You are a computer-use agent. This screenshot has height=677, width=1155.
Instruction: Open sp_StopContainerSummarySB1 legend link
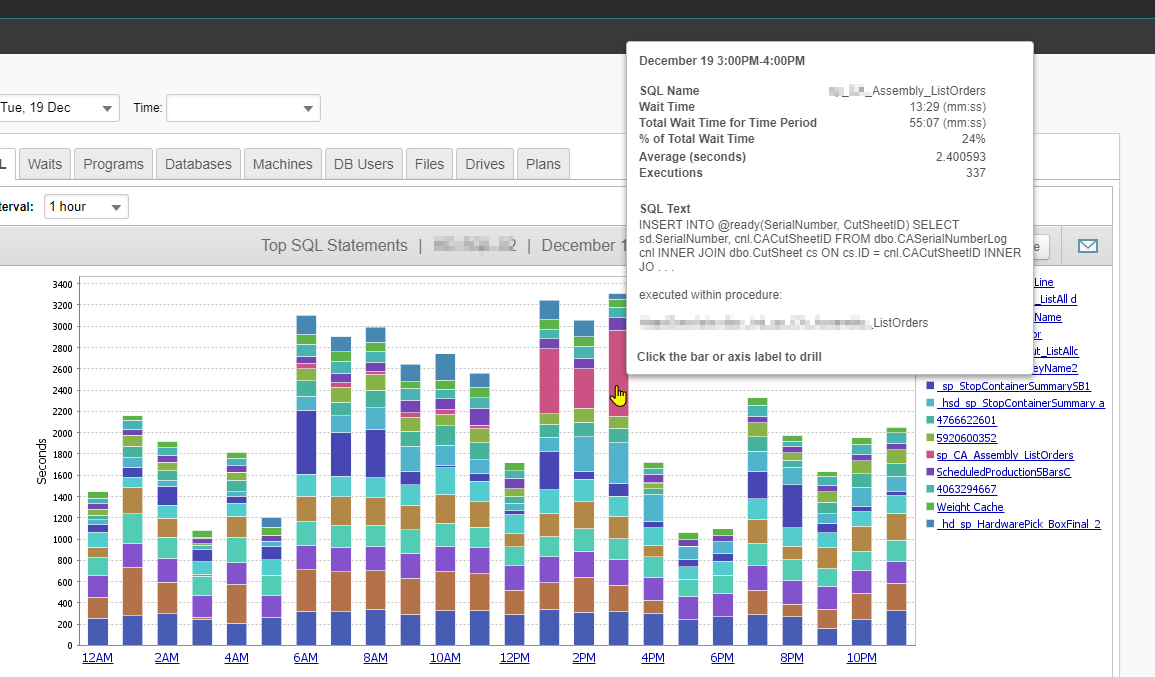[1014, 386]
